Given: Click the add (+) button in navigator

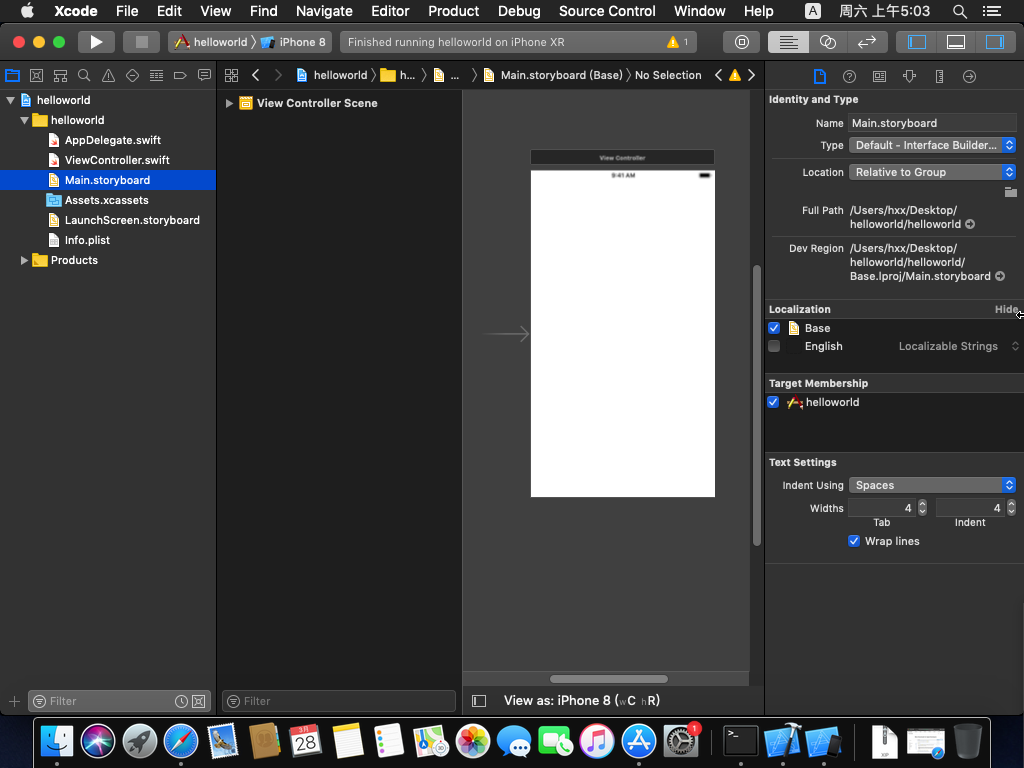Looking at the screenshot, I should tap(14, 701).
